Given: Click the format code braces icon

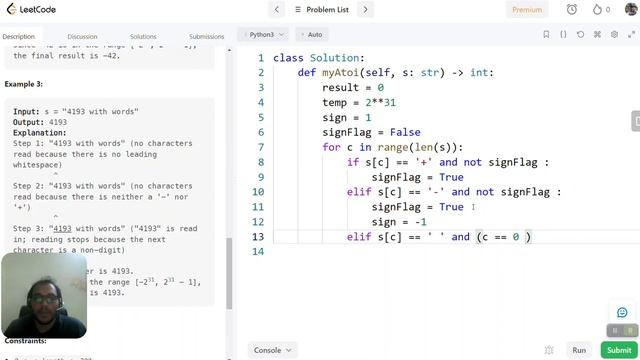Looking at the screenshot, I should (x=563, y=35).
